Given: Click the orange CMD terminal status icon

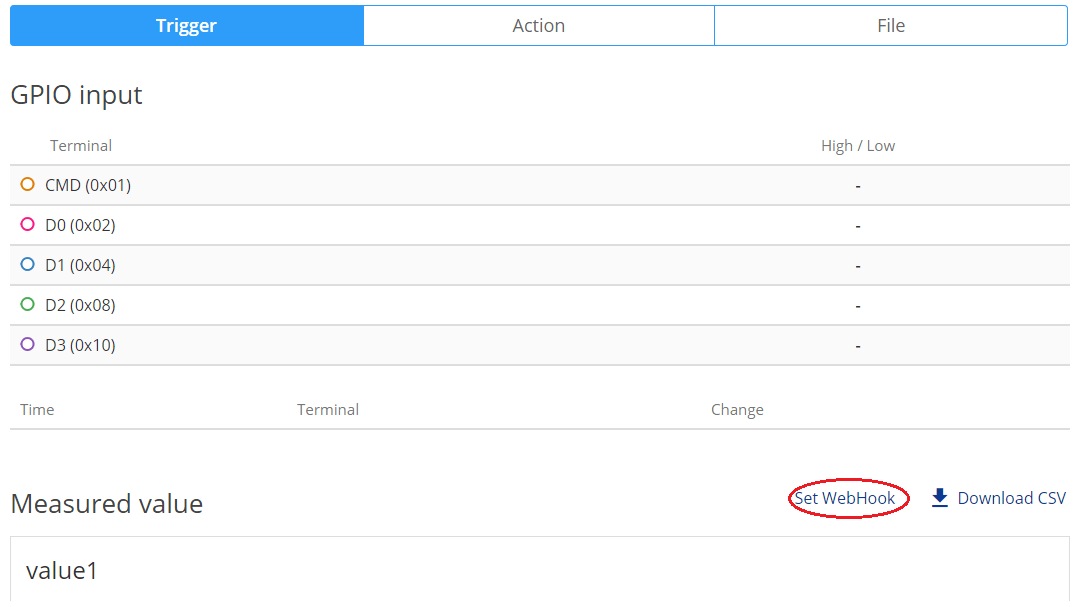Looking at the screenshot, I should click(x=27, y=185).
